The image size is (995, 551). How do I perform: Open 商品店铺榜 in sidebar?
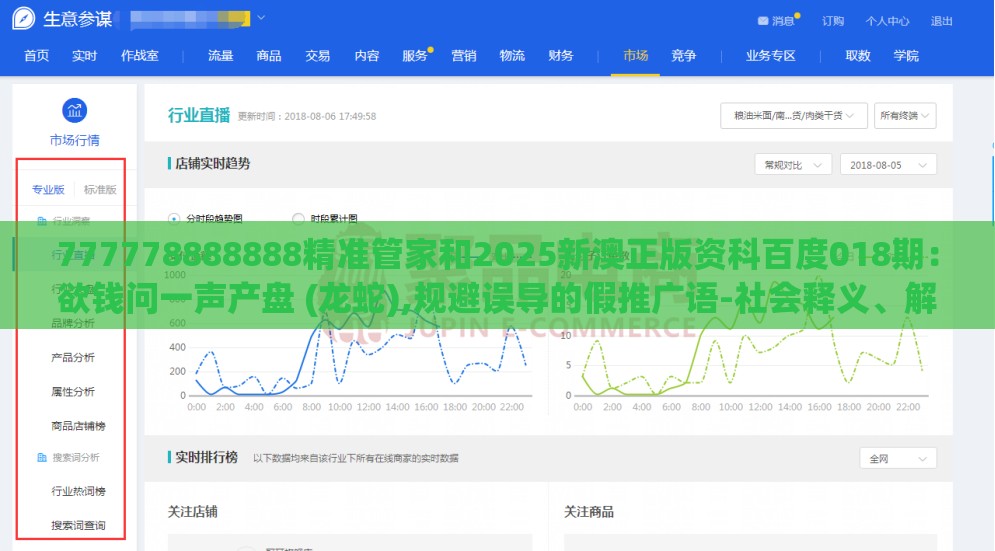tap(78, 426)
